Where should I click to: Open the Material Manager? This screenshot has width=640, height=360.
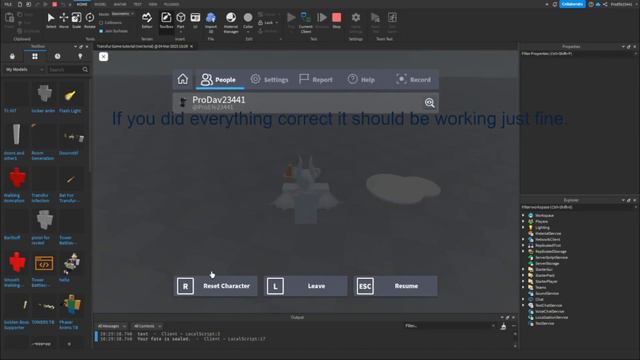coord(231,22)
